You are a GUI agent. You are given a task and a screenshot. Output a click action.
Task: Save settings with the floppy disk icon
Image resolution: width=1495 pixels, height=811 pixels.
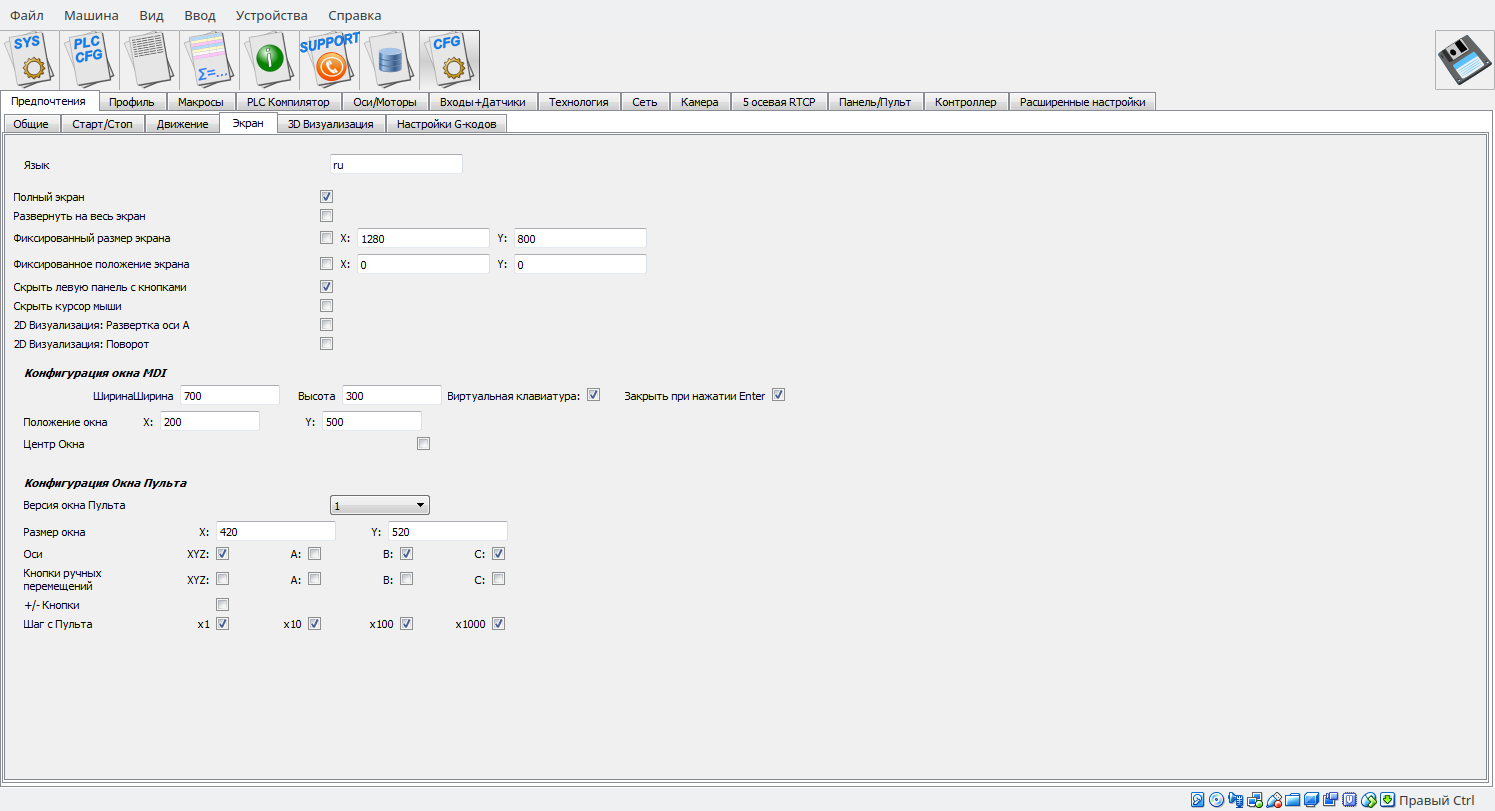click(x=1465, y=61)
